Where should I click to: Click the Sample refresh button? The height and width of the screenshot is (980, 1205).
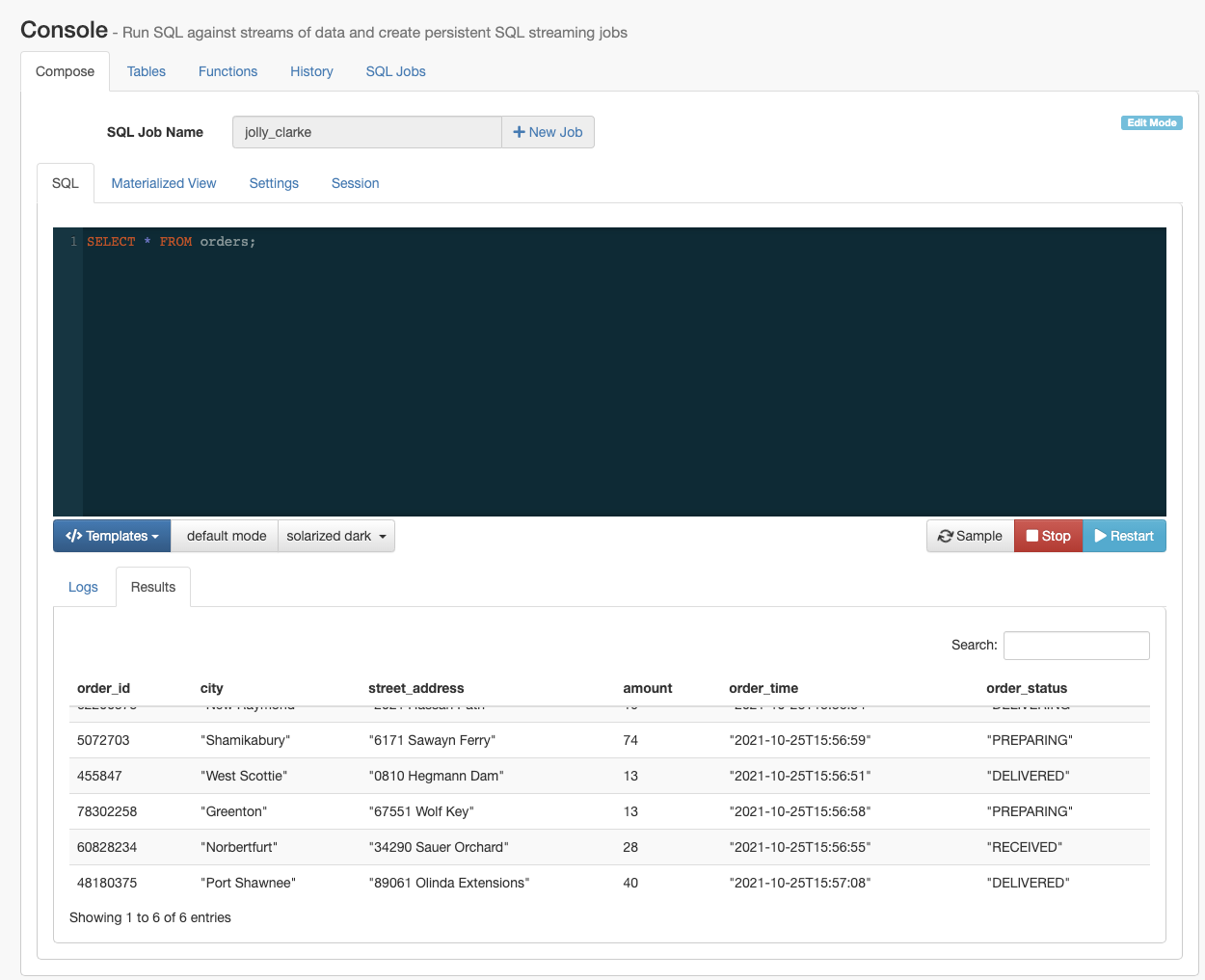pyautogui.click(x=970, y=536)
